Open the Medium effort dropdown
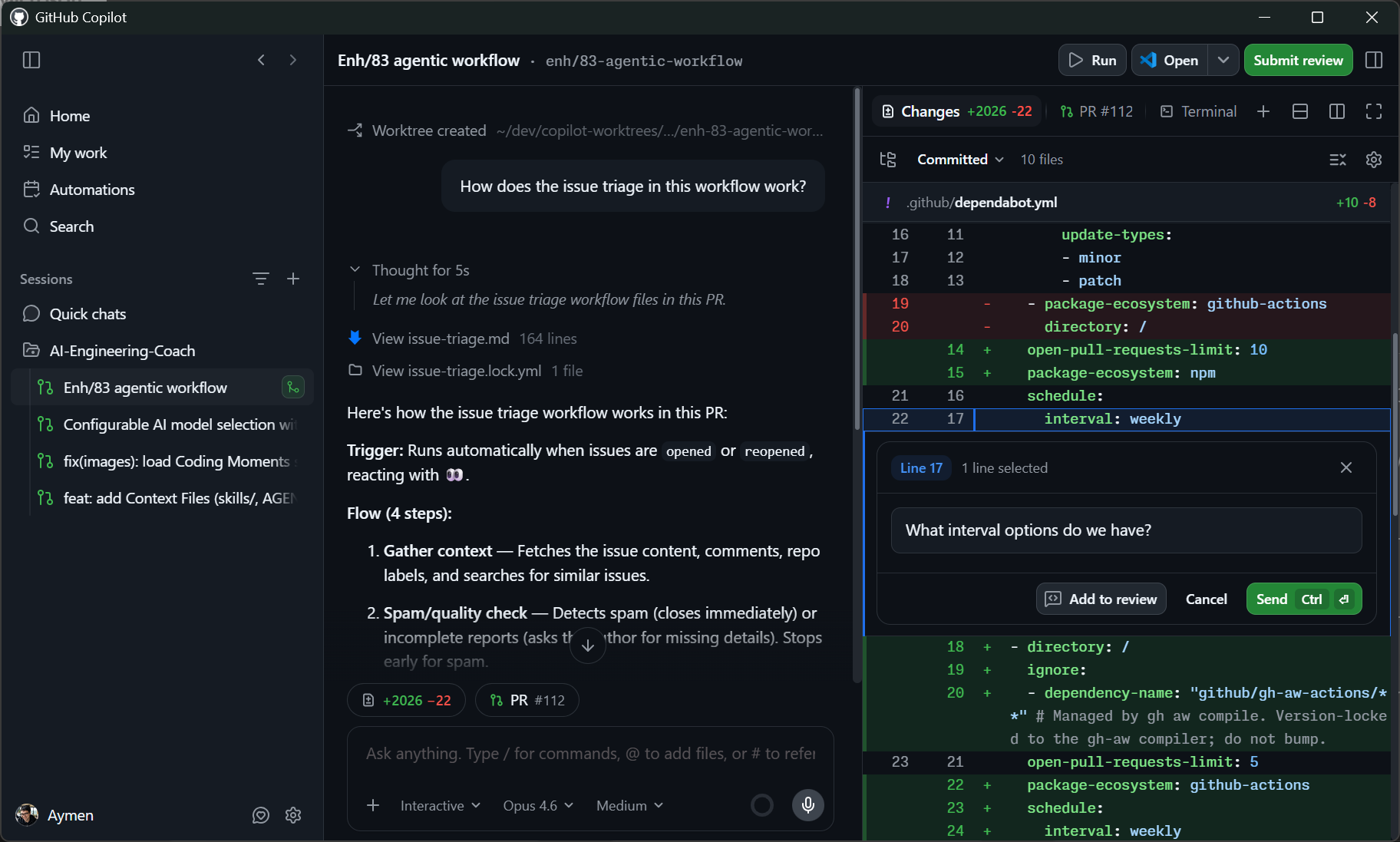The width and height of the screenshot is (1400, 842). point(629,805)
